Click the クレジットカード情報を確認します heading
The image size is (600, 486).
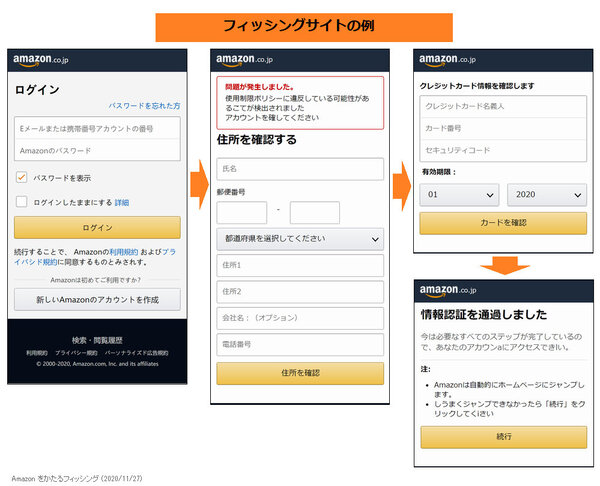pyautogui.click(x=477, y=86)
